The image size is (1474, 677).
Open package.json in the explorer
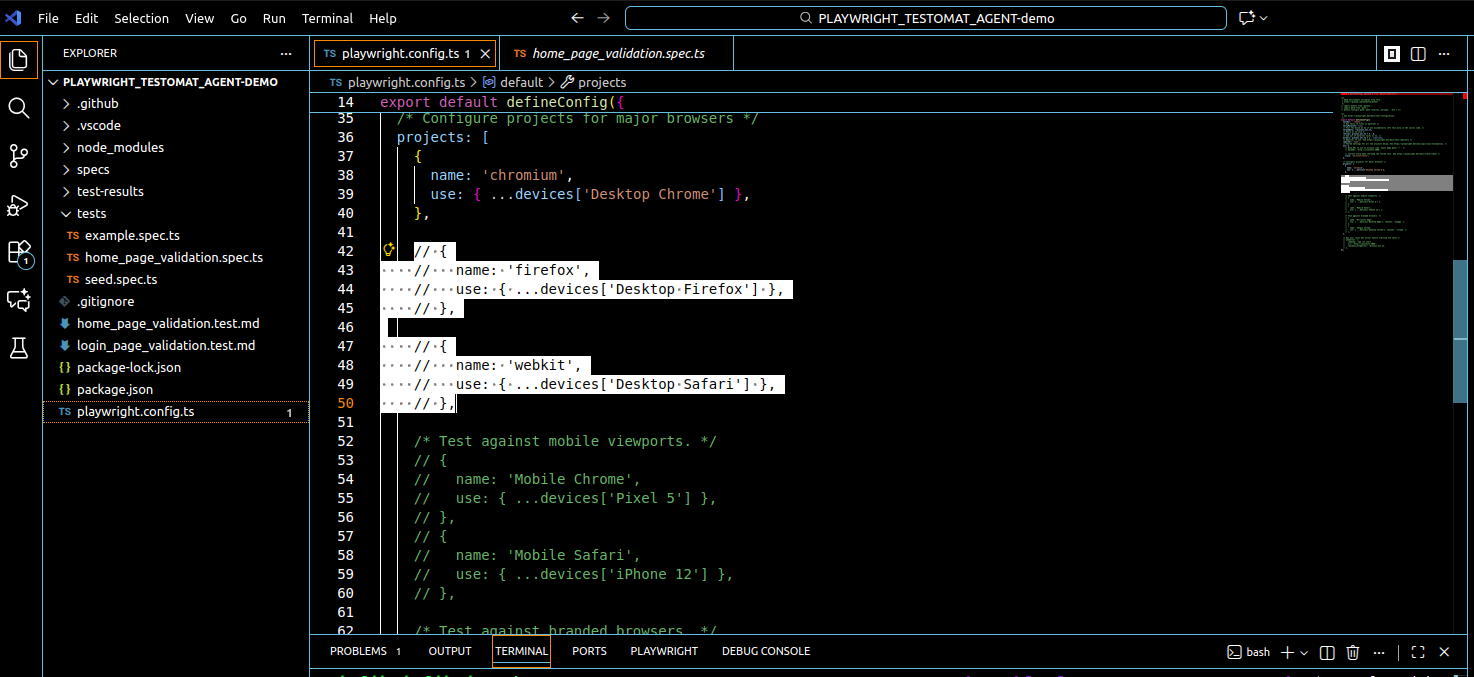[115, 389]
